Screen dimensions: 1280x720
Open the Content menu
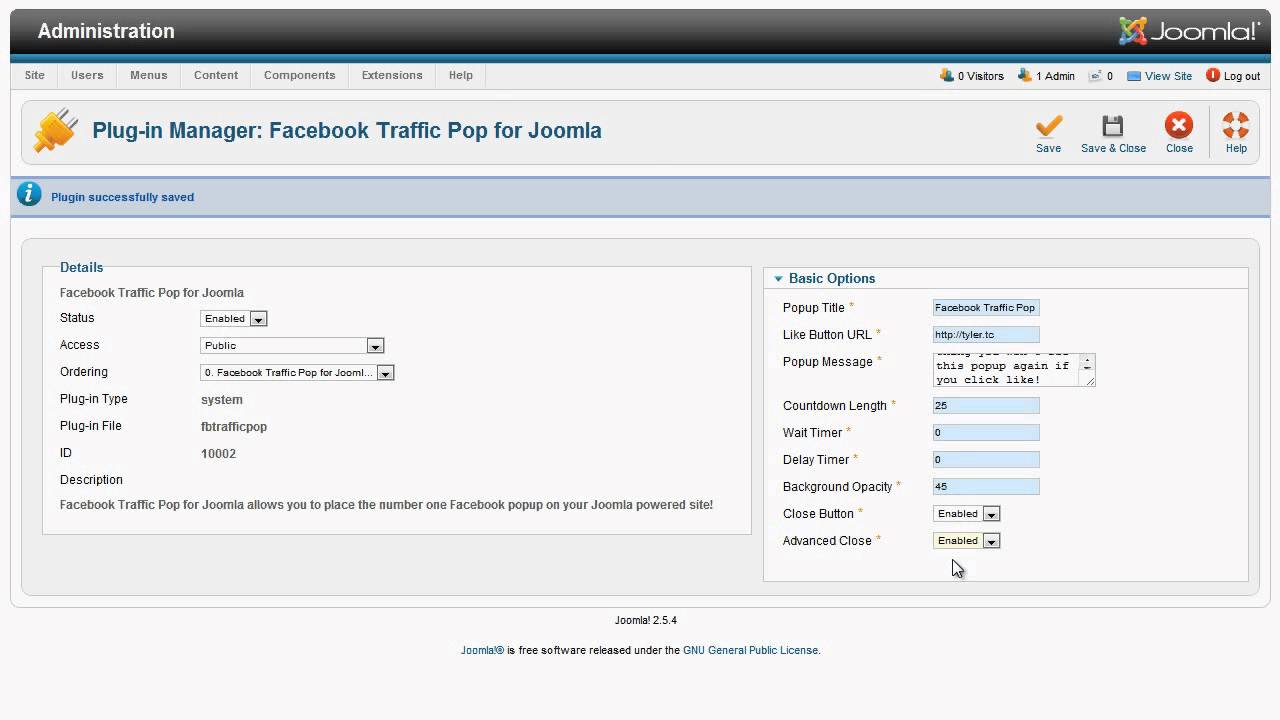pos(216,75)
